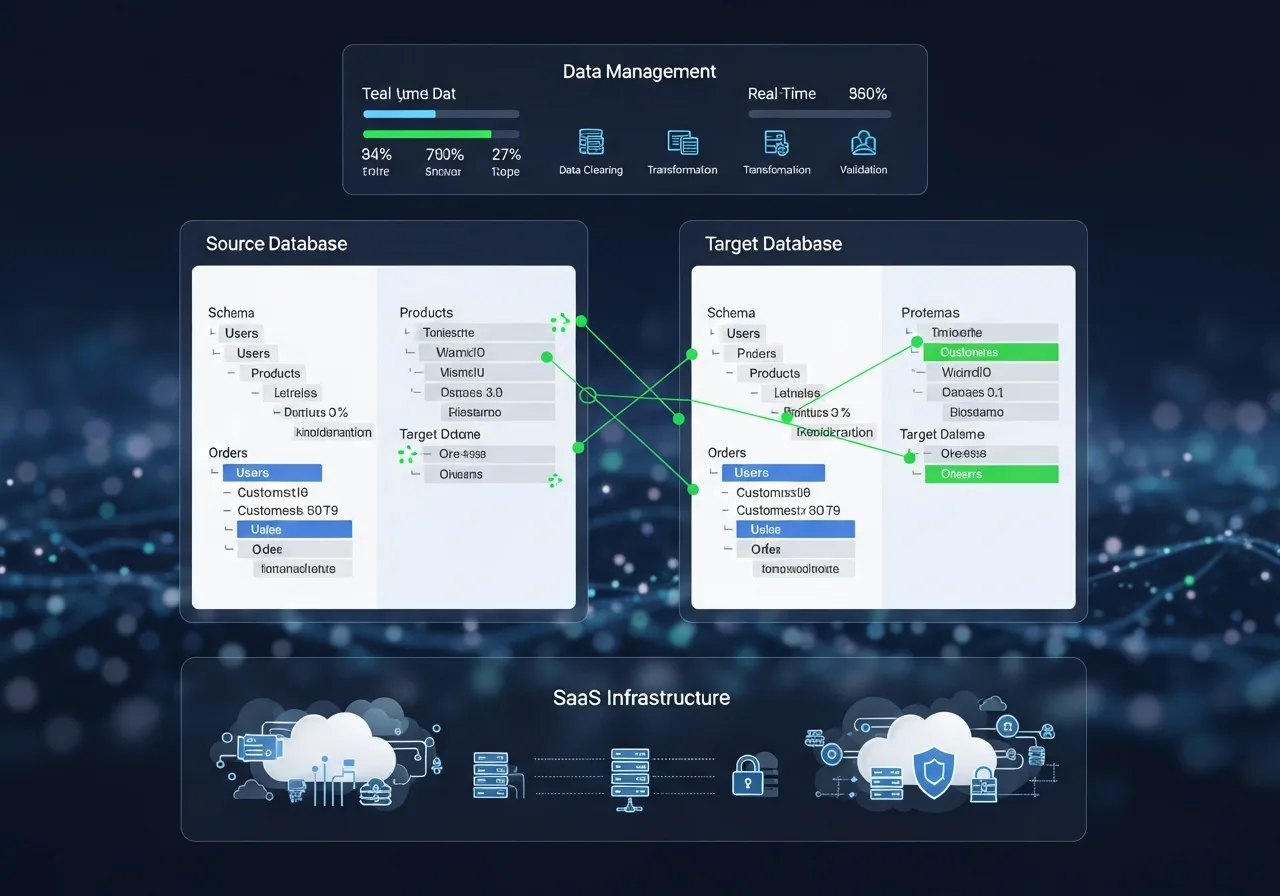Click the server Transformation icon with gear
This screenshot has height=896, width=1280.
tap(777, 144)
